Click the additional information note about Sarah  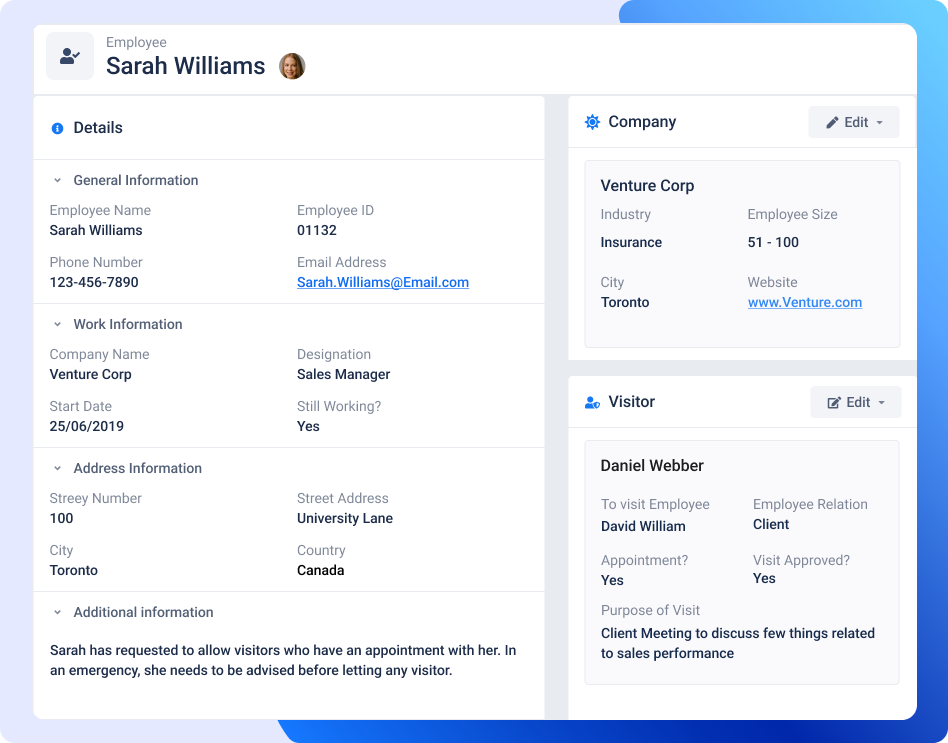(283, 660)
